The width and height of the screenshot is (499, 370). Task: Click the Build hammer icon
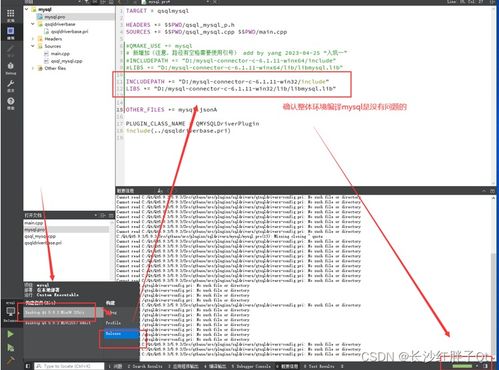pos(11,360)
